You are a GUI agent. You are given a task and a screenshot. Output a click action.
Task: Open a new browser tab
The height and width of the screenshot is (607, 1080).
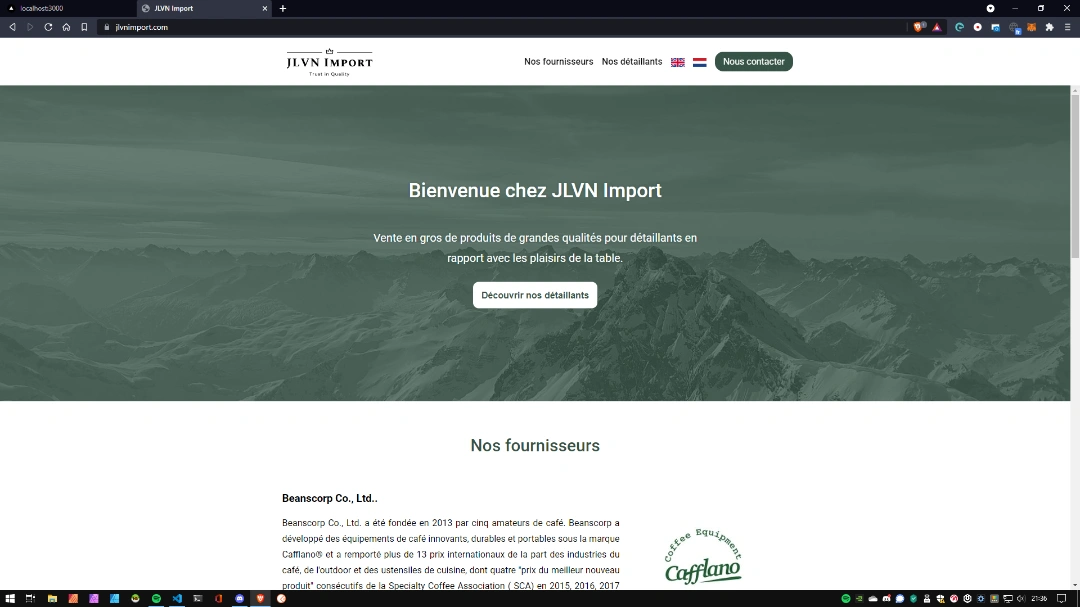(282, 8)
